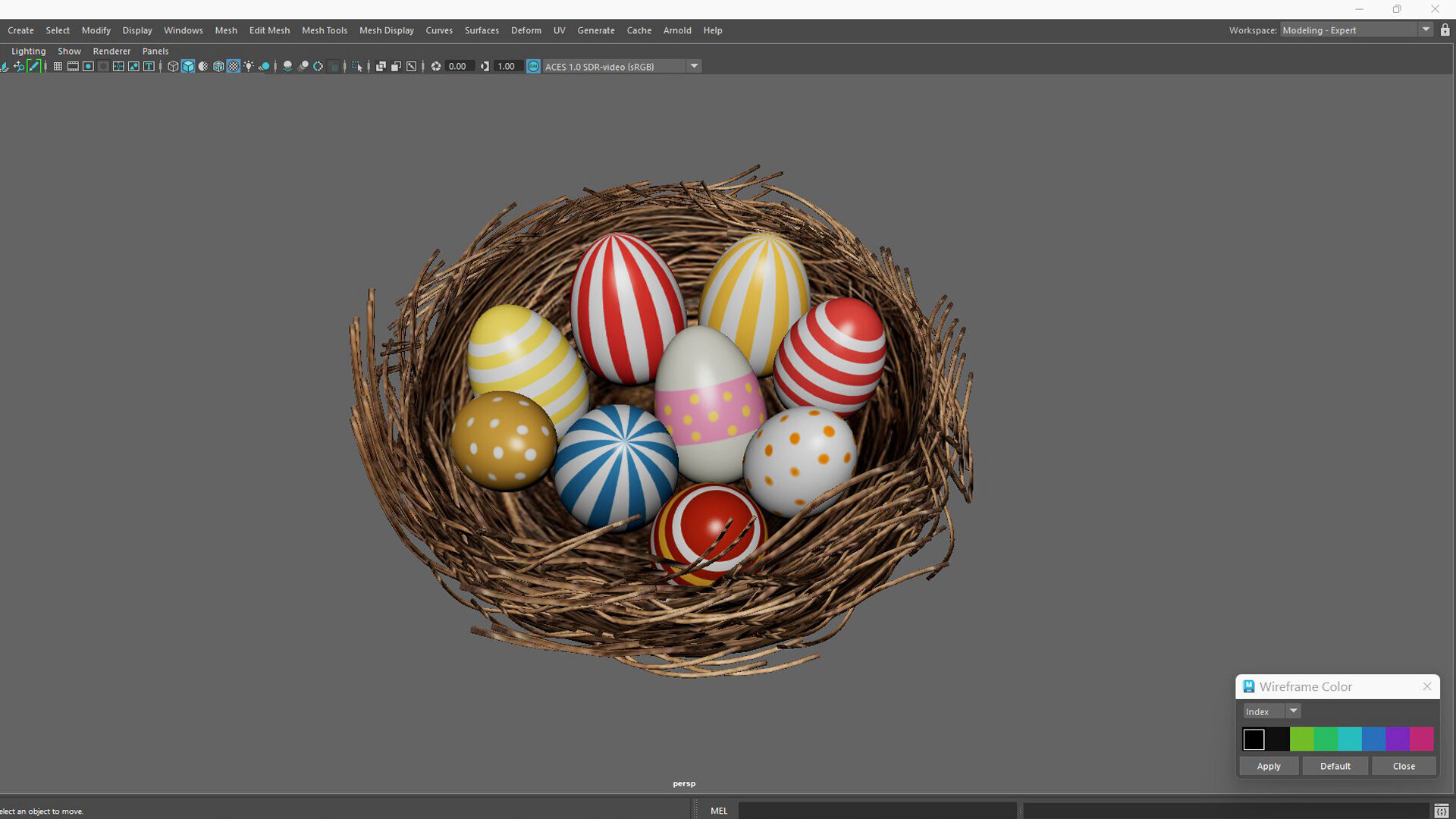1456x819 pixels.
Task: Select the lime green wireframe color swatch
Action: click(x=1302, y=739)
